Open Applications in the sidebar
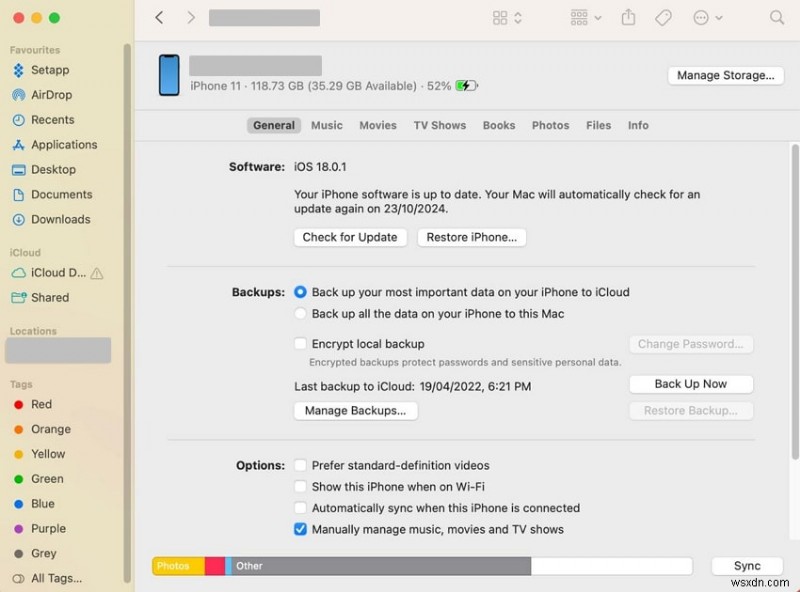 point(64,145)
